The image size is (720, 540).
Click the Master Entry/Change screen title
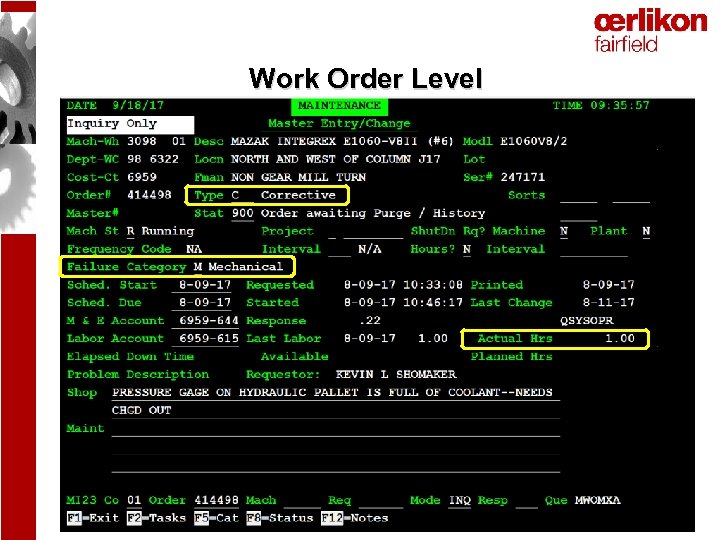tap(339, 124)
